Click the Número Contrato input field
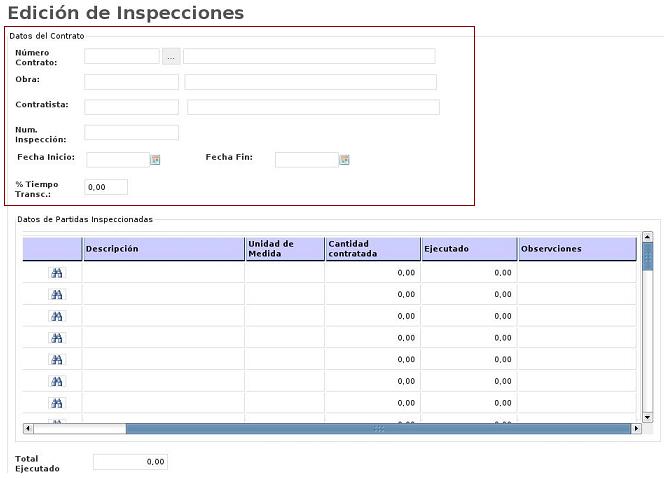 [122, 57]
